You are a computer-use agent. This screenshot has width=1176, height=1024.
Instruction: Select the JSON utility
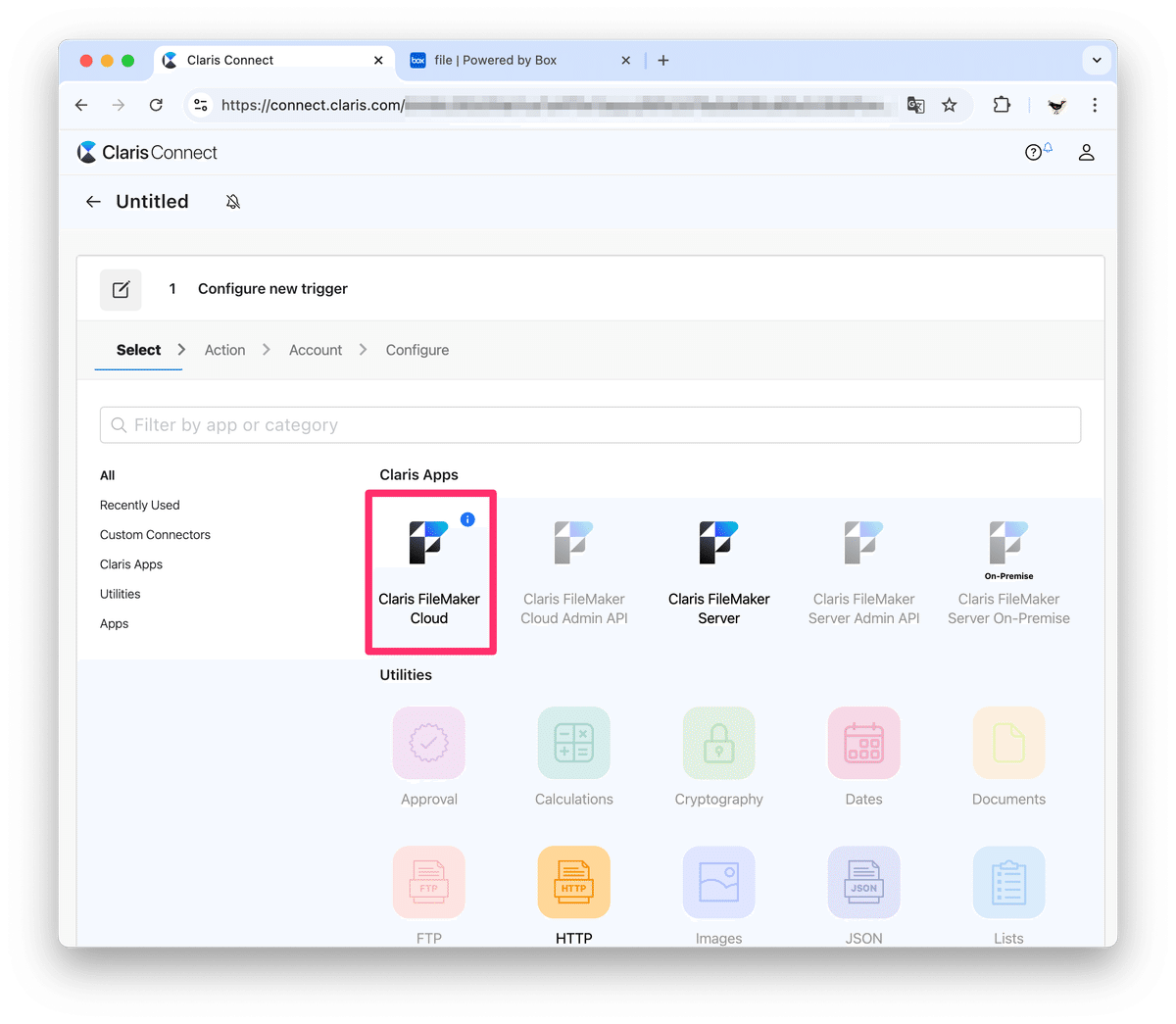pos(863,882)
